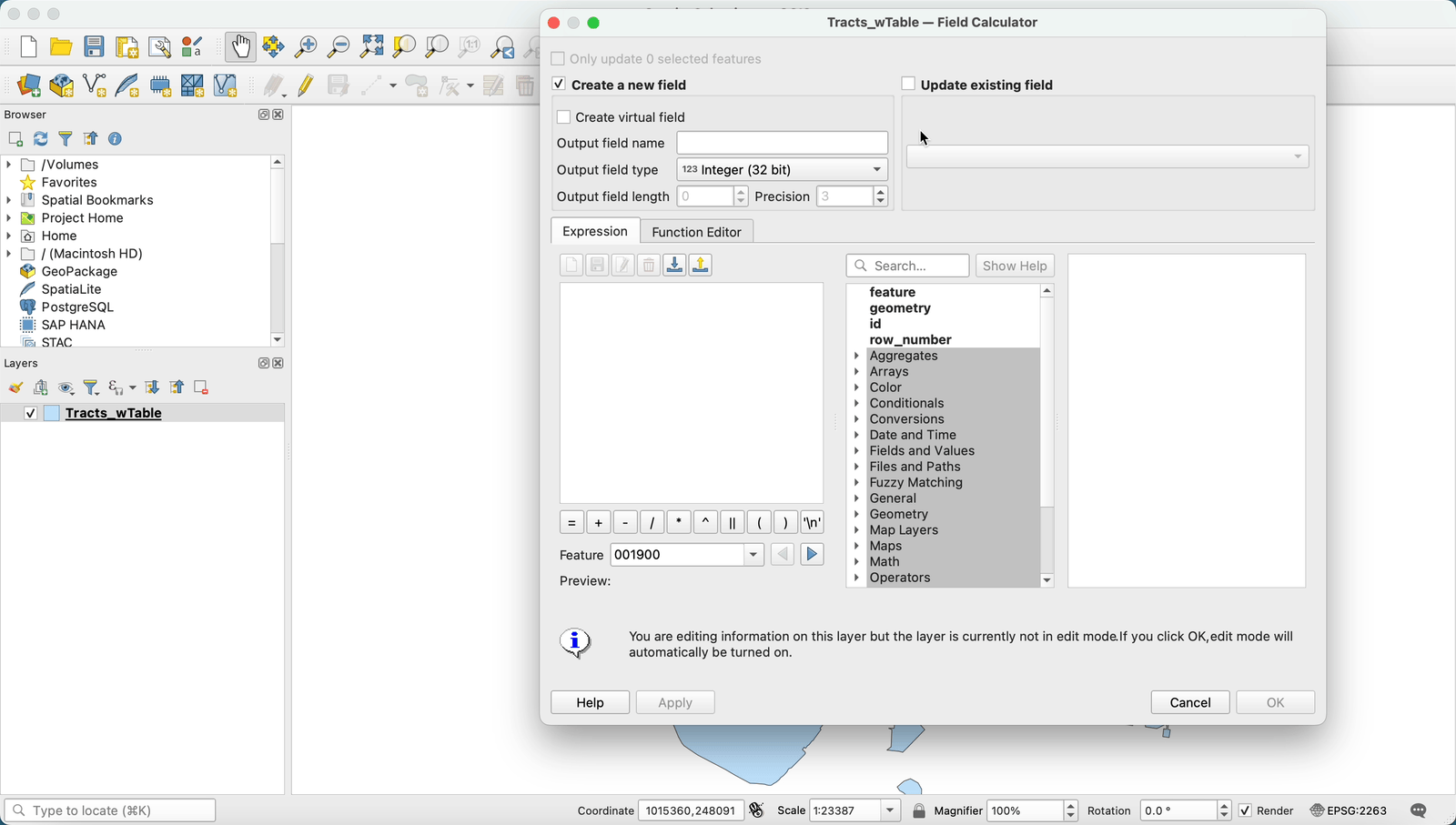Open the Output field type dropdown
Image resolution: width=1456 pixels, height=825 pixels.
click(781, 169)
